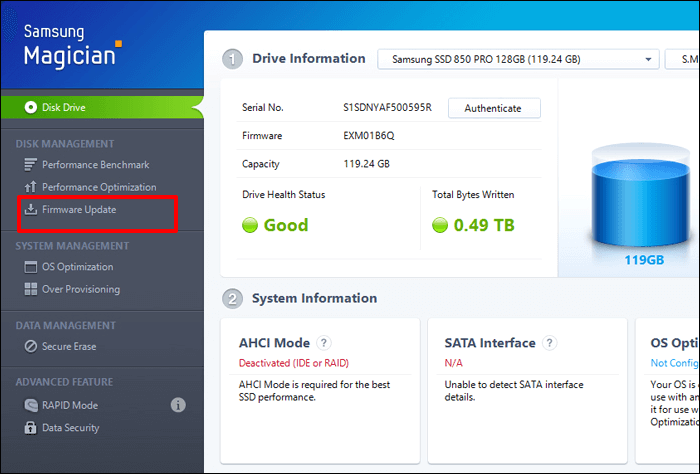Click the Performance Optimization arrows icon
The height and width of the screenshot is (474, 700).
[x=30, y=187]
